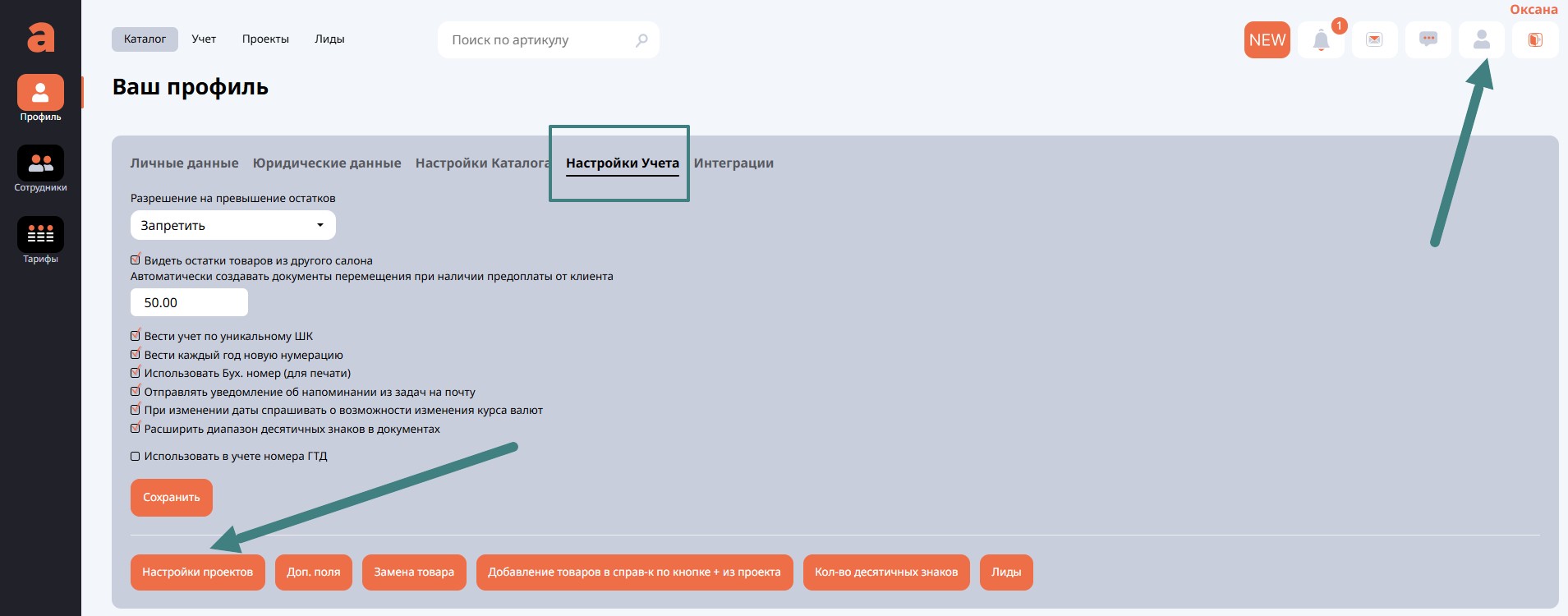Click the user profile icon in header
Viewport: 1568px width, 616px height.
point(1482,40)
